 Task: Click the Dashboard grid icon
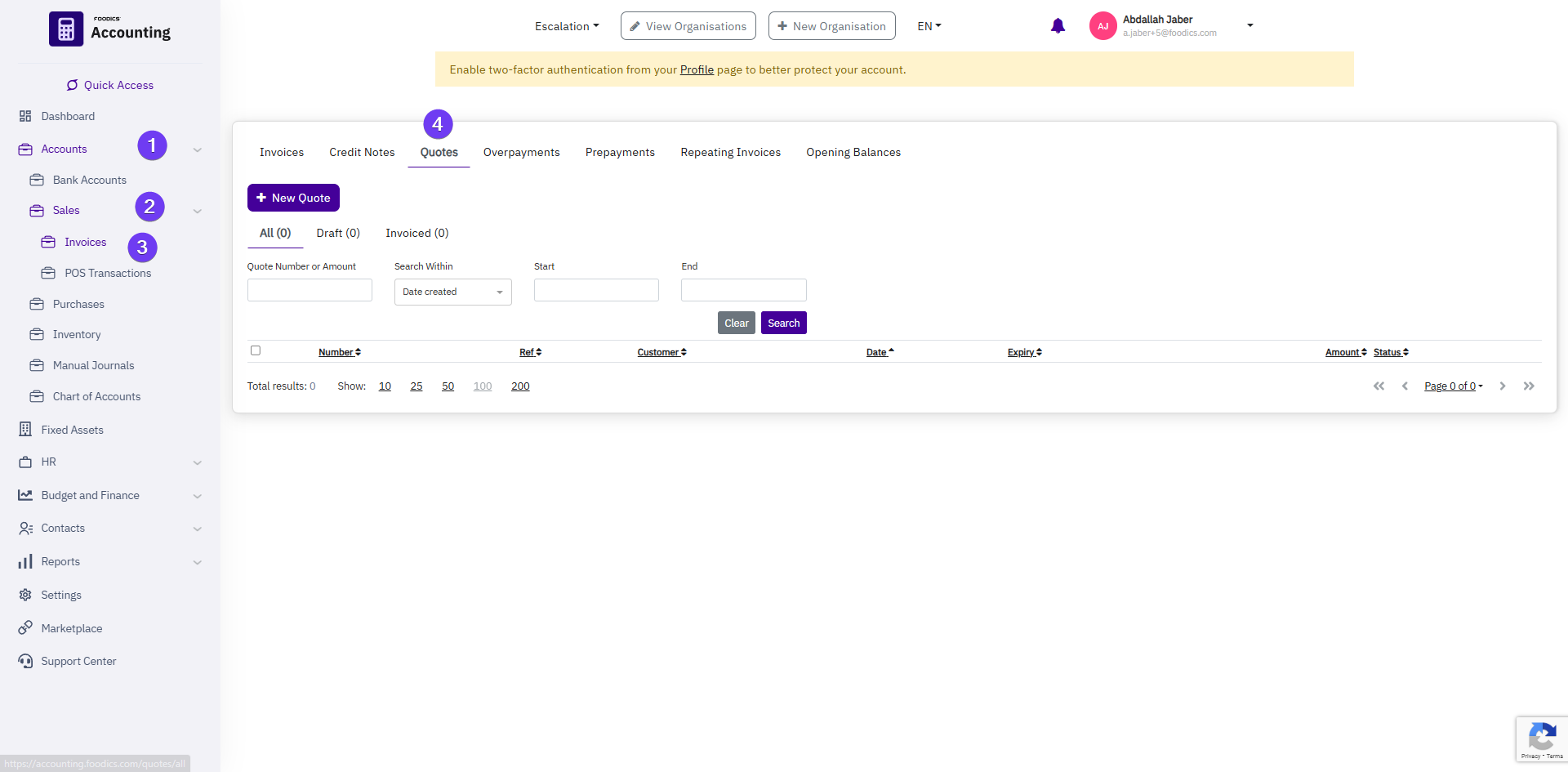[25, 116]
